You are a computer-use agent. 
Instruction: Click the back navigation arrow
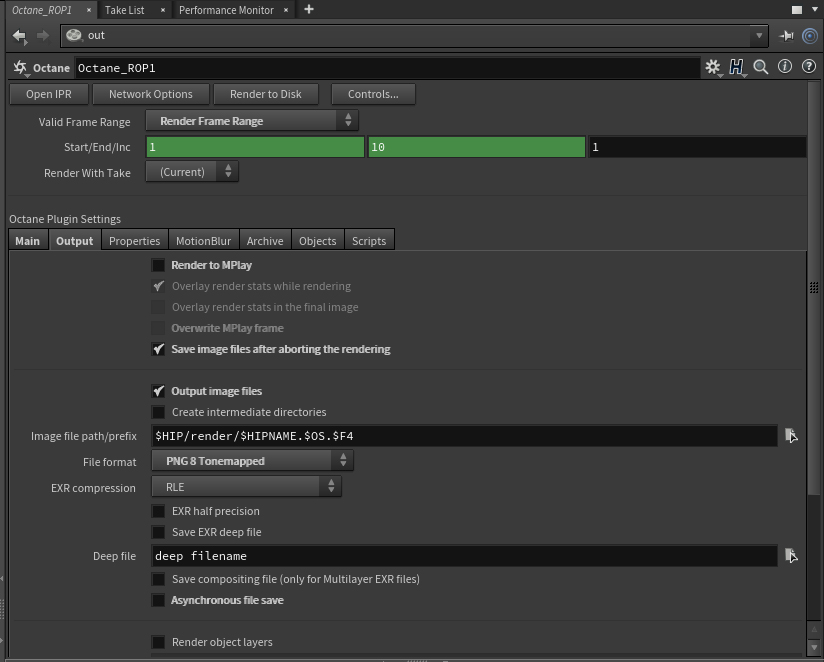(19, 35)
